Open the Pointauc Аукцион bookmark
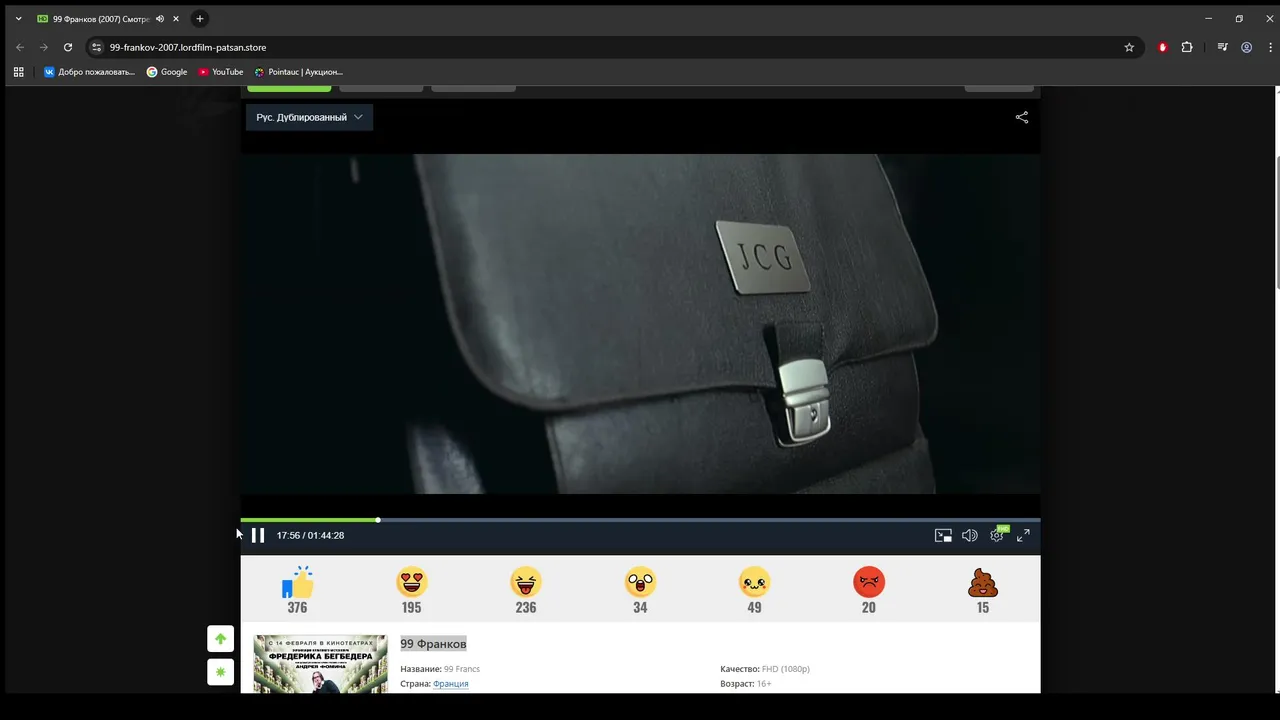1280x720 pixels. coord(298,72)
